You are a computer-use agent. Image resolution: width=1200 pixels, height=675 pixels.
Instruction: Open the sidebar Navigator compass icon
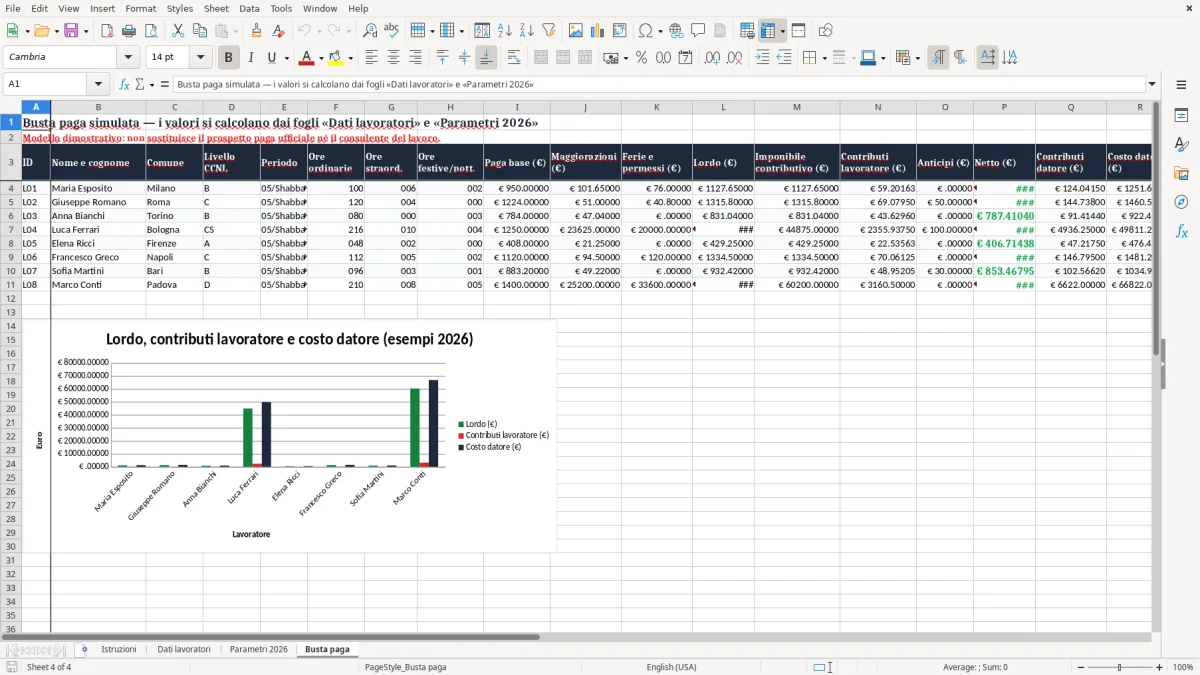click(1181, 202)
